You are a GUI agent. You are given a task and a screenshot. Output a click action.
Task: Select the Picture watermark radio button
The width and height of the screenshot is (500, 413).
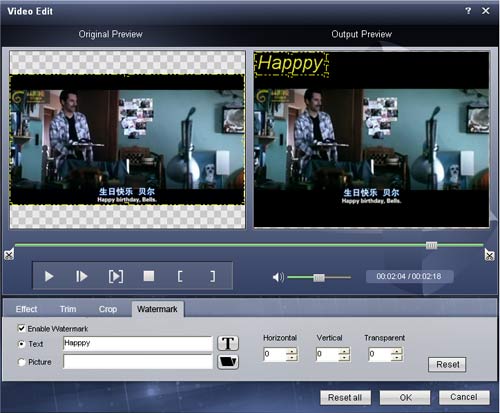[22, 362]
